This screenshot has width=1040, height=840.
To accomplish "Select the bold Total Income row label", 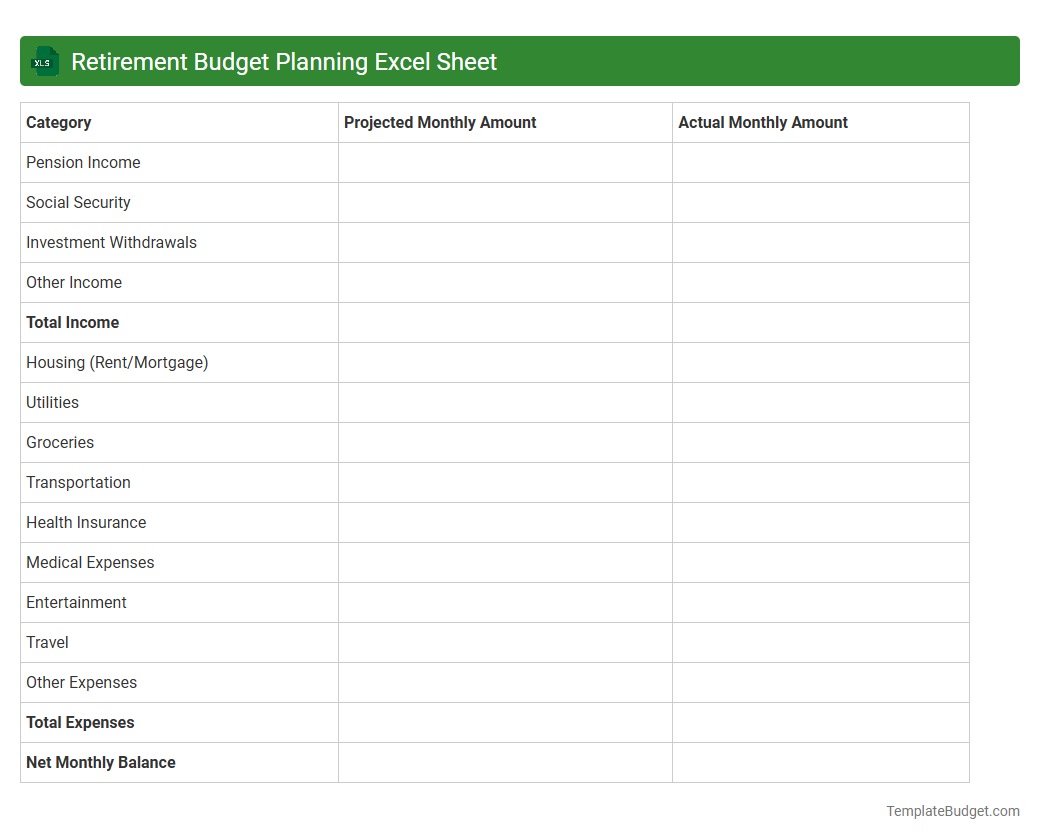I will 72,322.
